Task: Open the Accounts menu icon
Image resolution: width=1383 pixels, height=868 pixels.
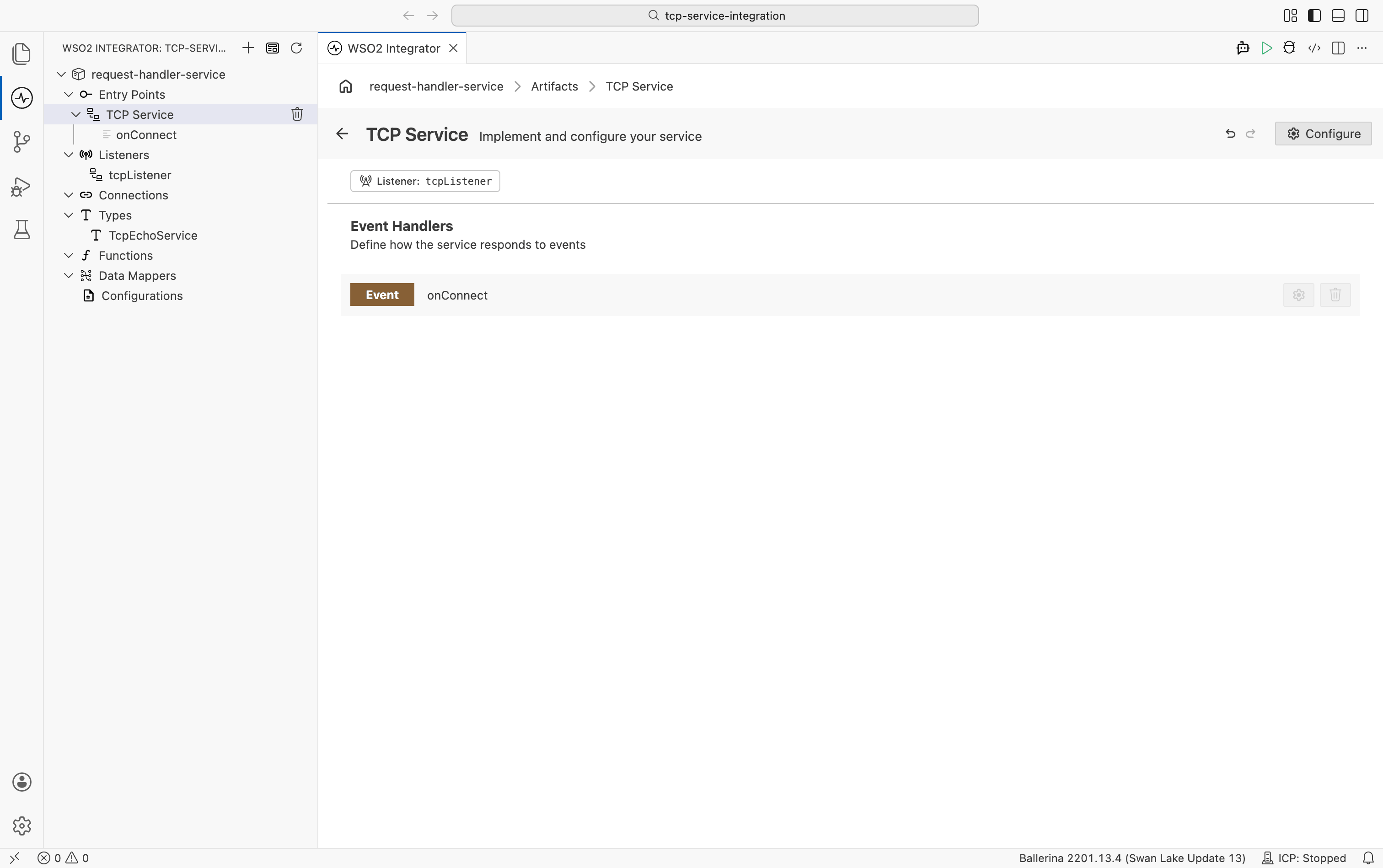Action: coord(21,782)
